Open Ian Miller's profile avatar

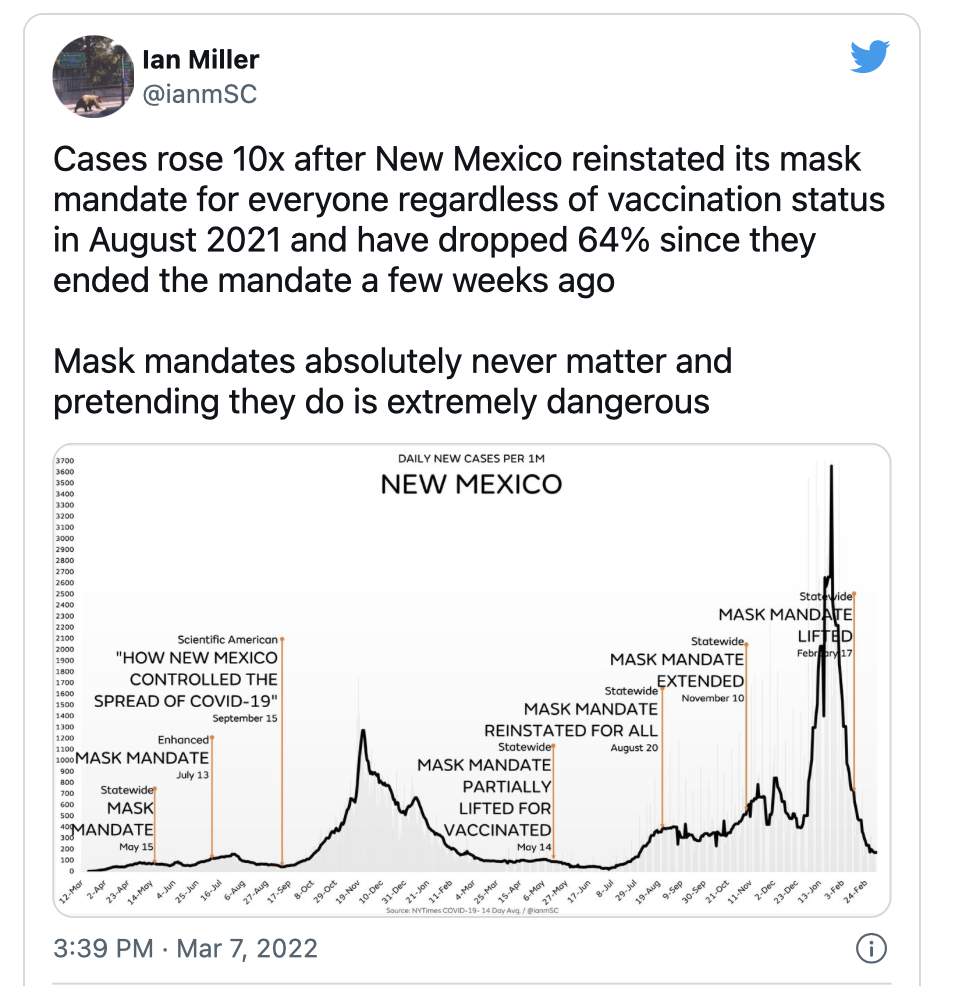93,76
